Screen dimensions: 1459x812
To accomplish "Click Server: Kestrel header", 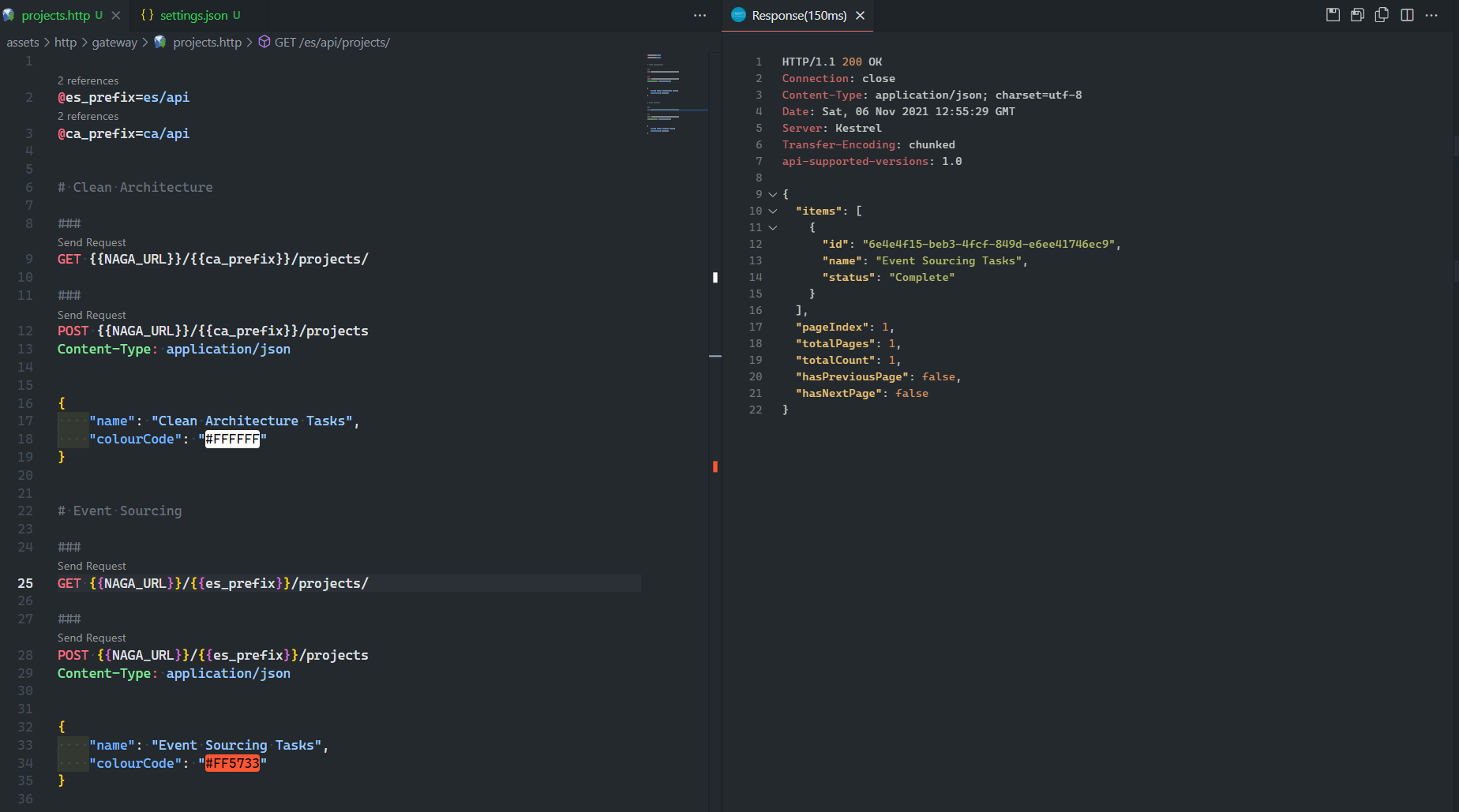I will [x=831, y=128].
